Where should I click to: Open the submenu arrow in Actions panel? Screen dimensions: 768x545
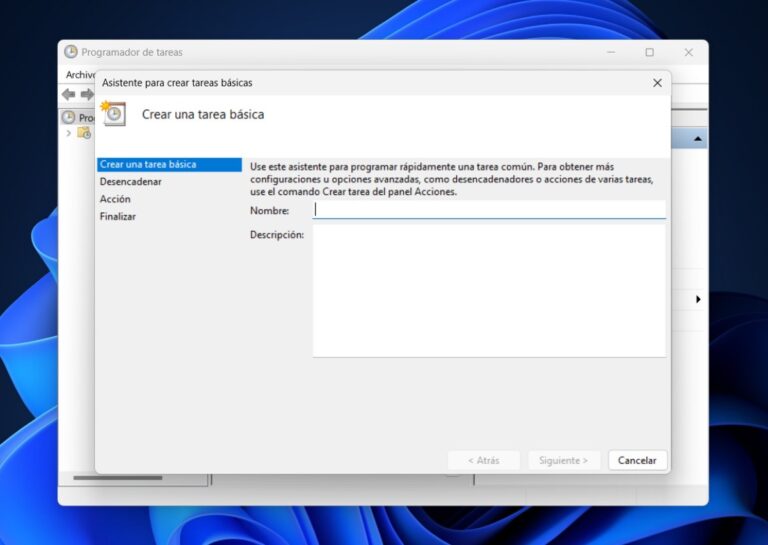pyautogui.click(x=697, y=299)
